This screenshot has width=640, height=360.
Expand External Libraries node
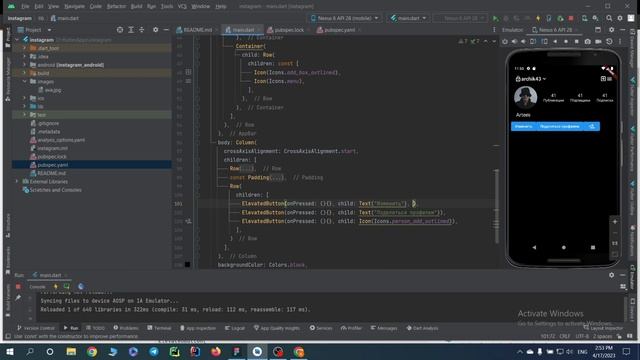[x=17, y=181]
